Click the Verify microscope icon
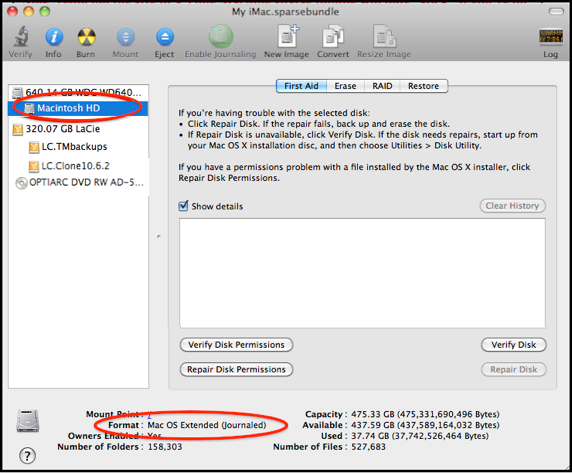Screen dimensions: 572x473 coord(21,36)
